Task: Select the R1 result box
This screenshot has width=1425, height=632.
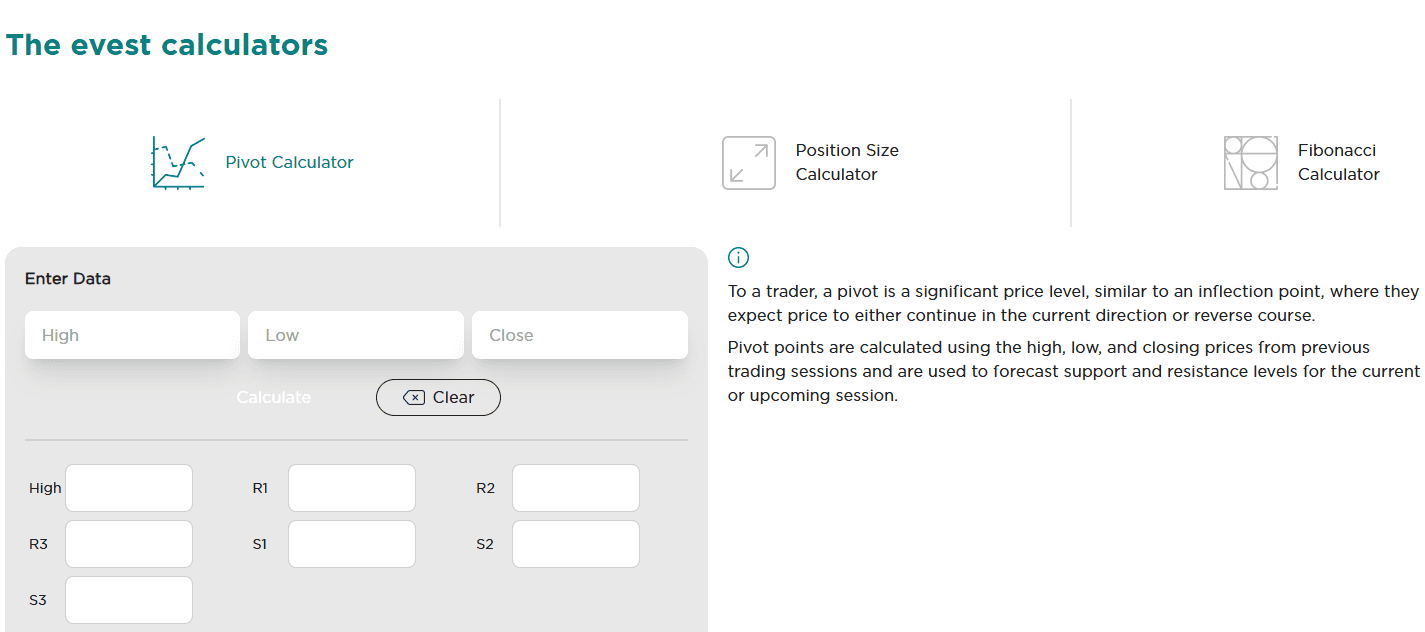Action: (x=352, y=488)
